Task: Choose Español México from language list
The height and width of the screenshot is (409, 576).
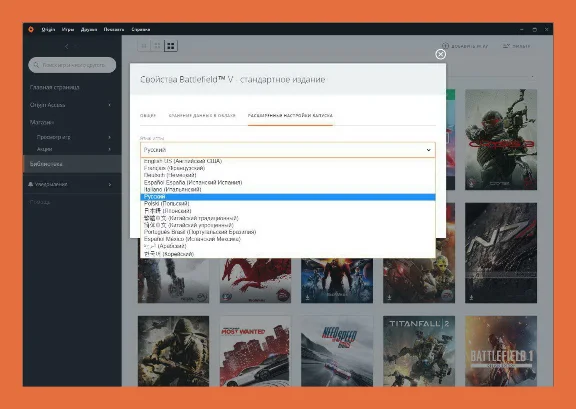Action: coord(288,239)
